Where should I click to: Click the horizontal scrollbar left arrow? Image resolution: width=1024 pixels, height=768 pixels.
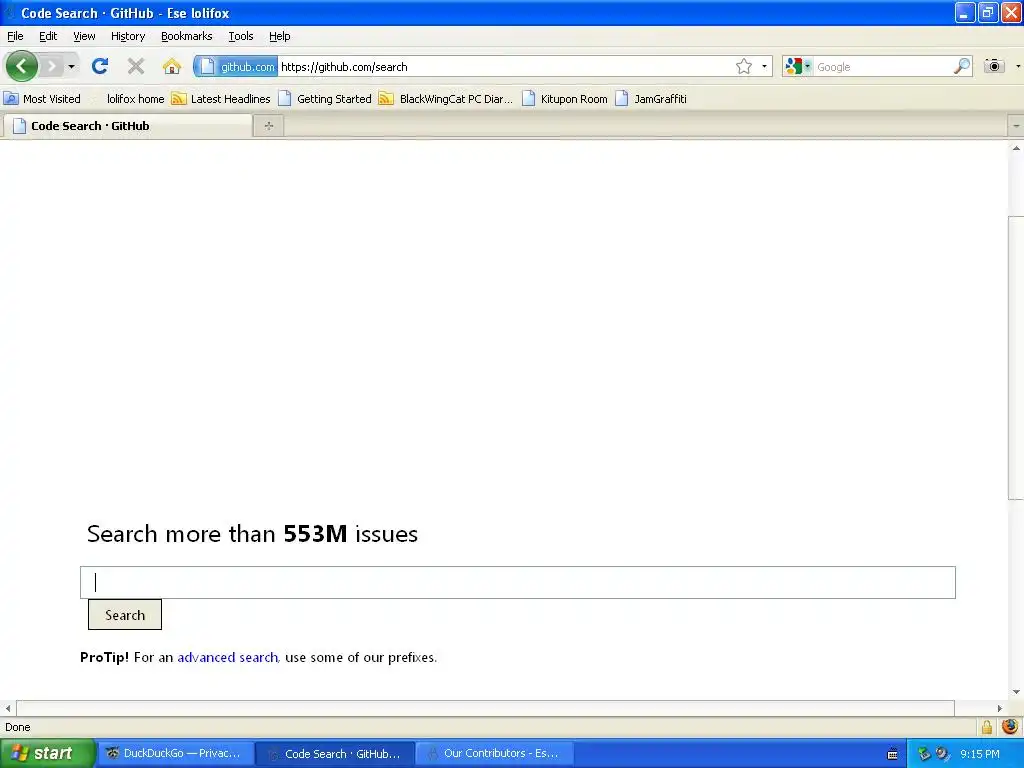[x=8, y=708]
